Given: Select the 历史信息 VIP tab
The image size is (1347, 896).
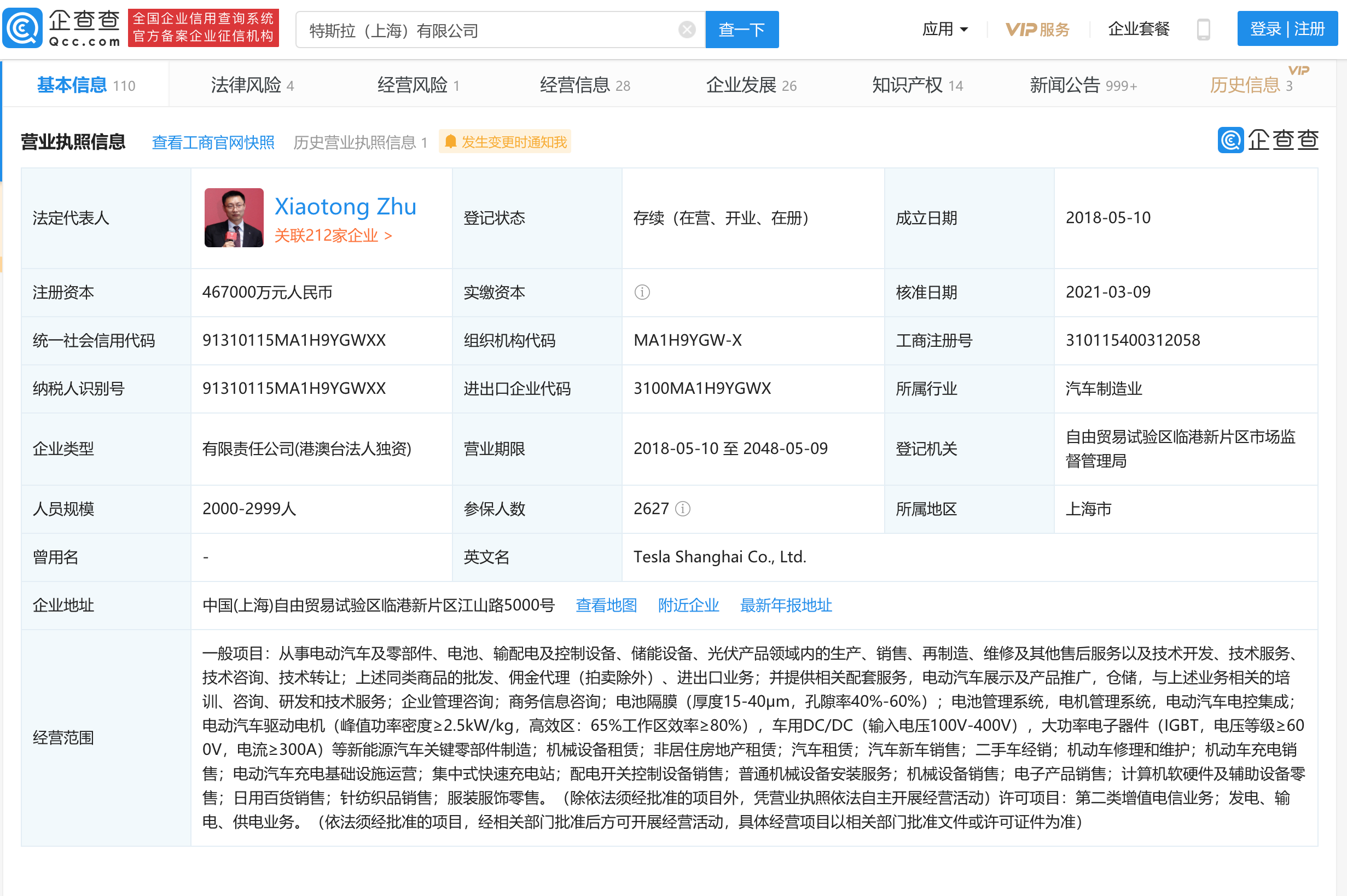Looking at the screenshot, I should click(x=1249, y=85).
